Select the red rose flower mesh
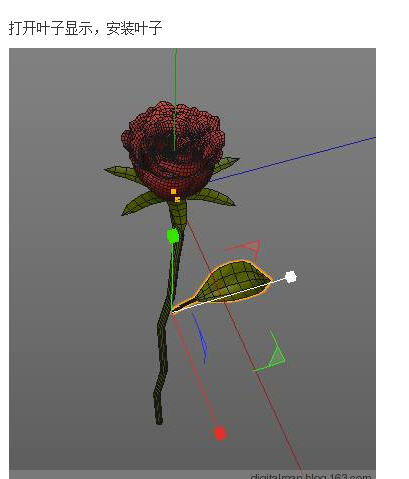Image resolution: width=409 pixels, height=479 pixels. [173, 150]
